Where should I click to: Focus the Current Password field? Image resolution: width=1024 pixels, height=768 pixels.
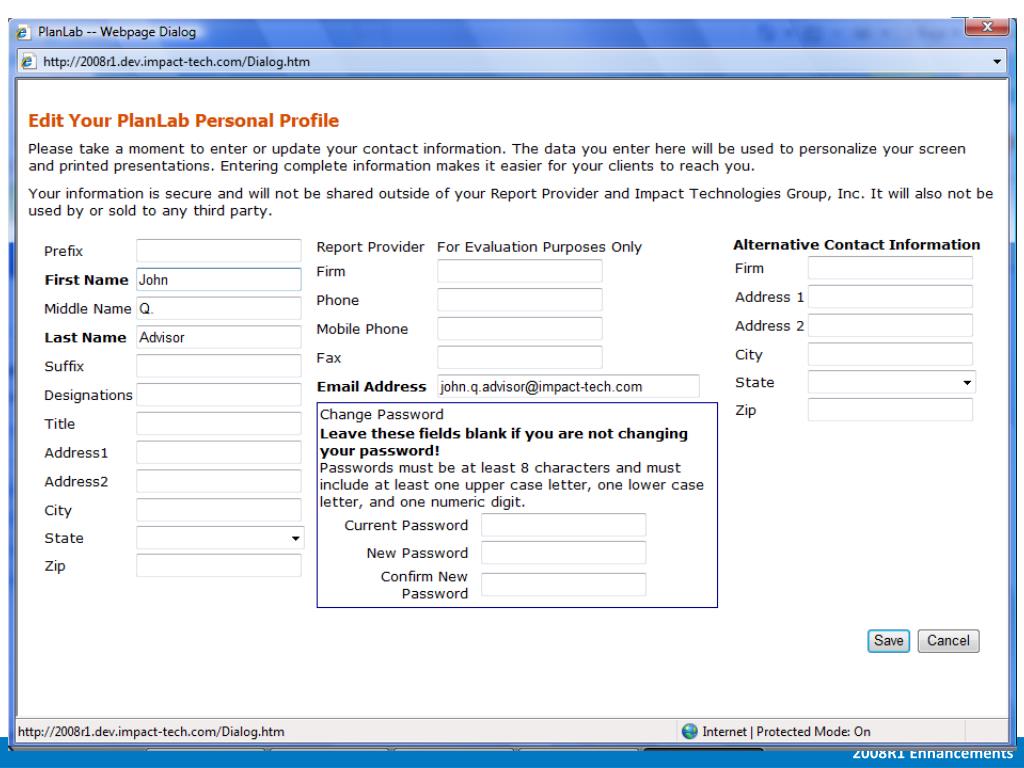[564, 525]
